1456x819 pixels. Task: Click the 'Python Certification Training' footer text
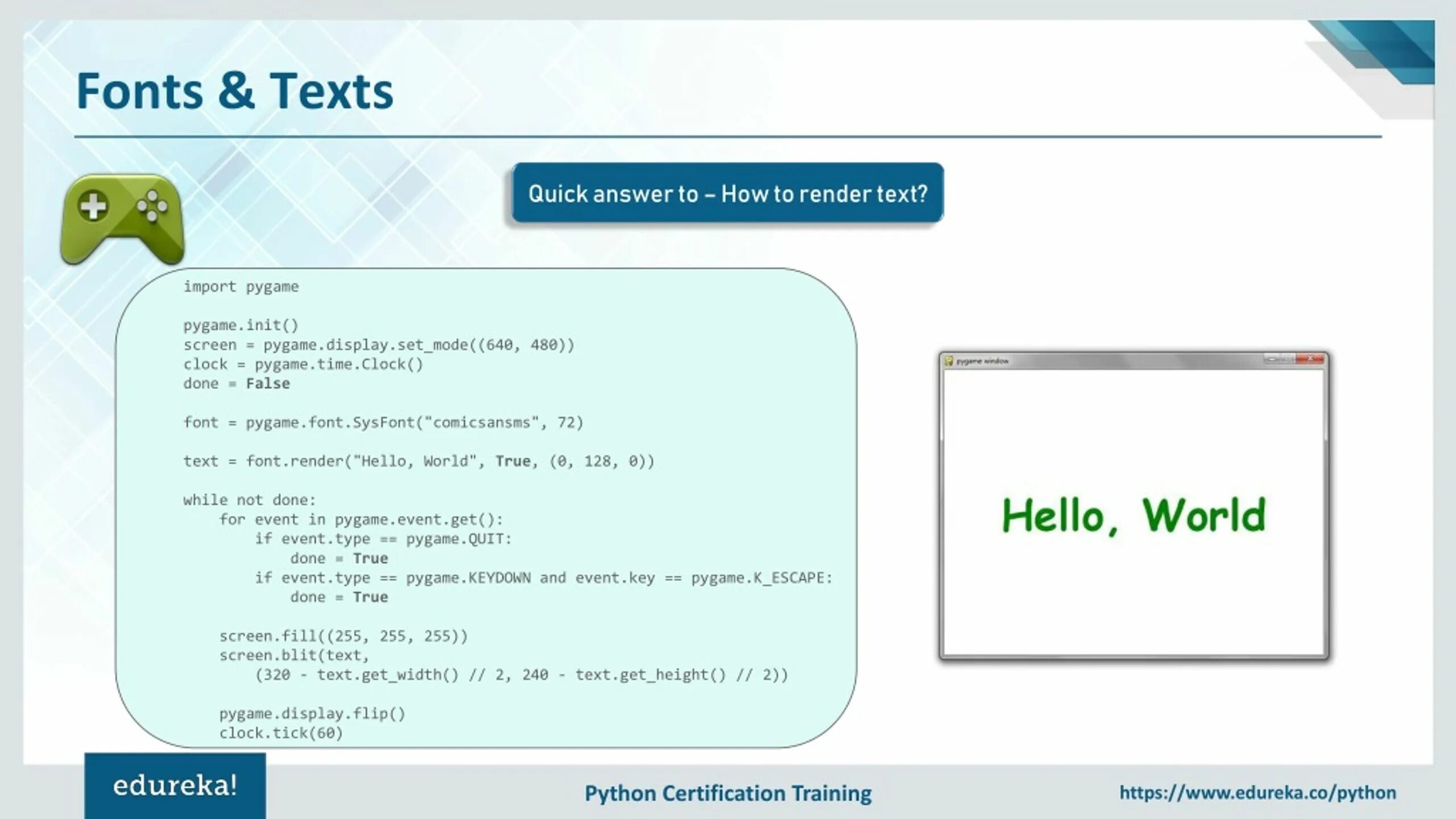(x=728, y=793)
